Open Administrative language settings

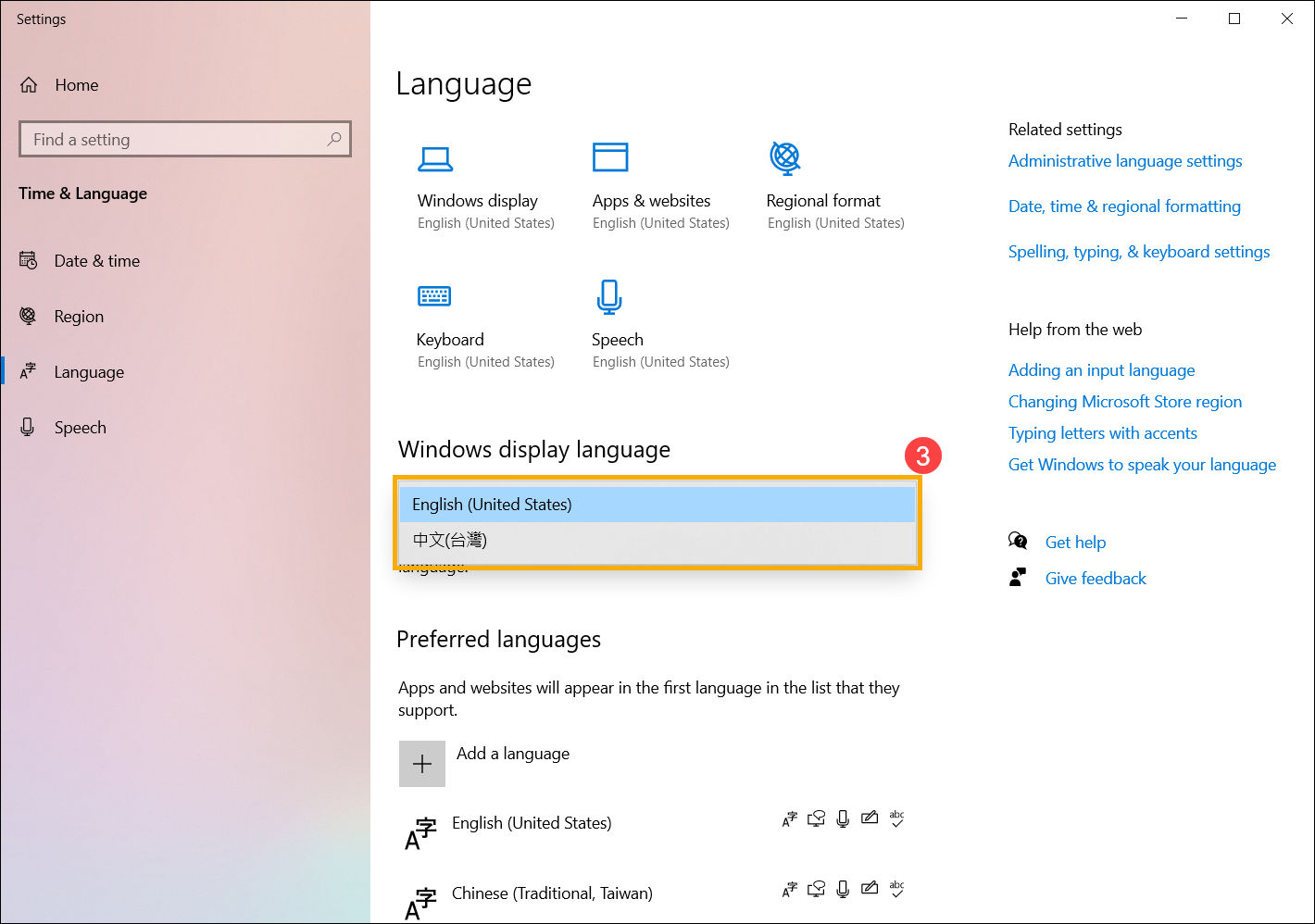click(1125, 160)
